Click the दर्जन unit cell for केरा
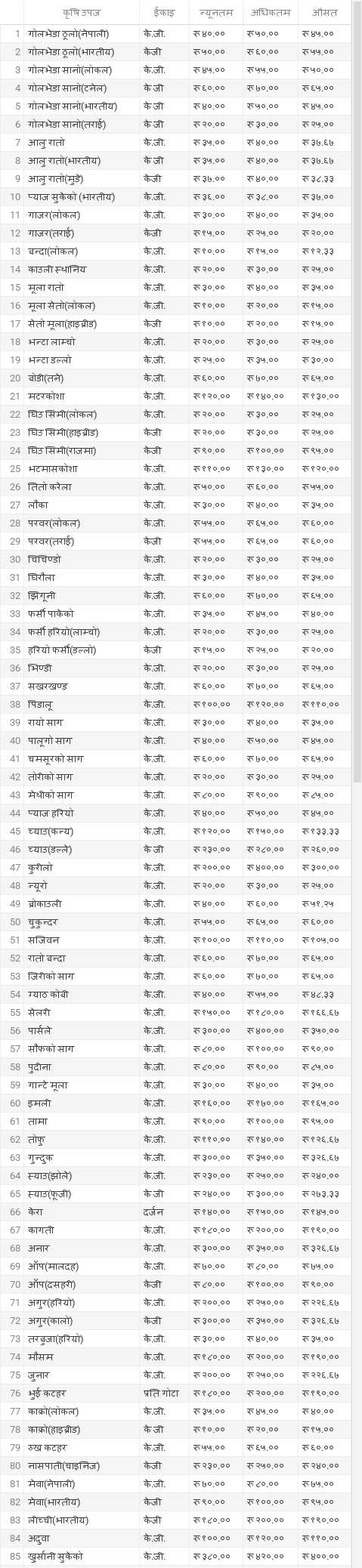Screen dimensions: 362x1568 coord(153,1212)
